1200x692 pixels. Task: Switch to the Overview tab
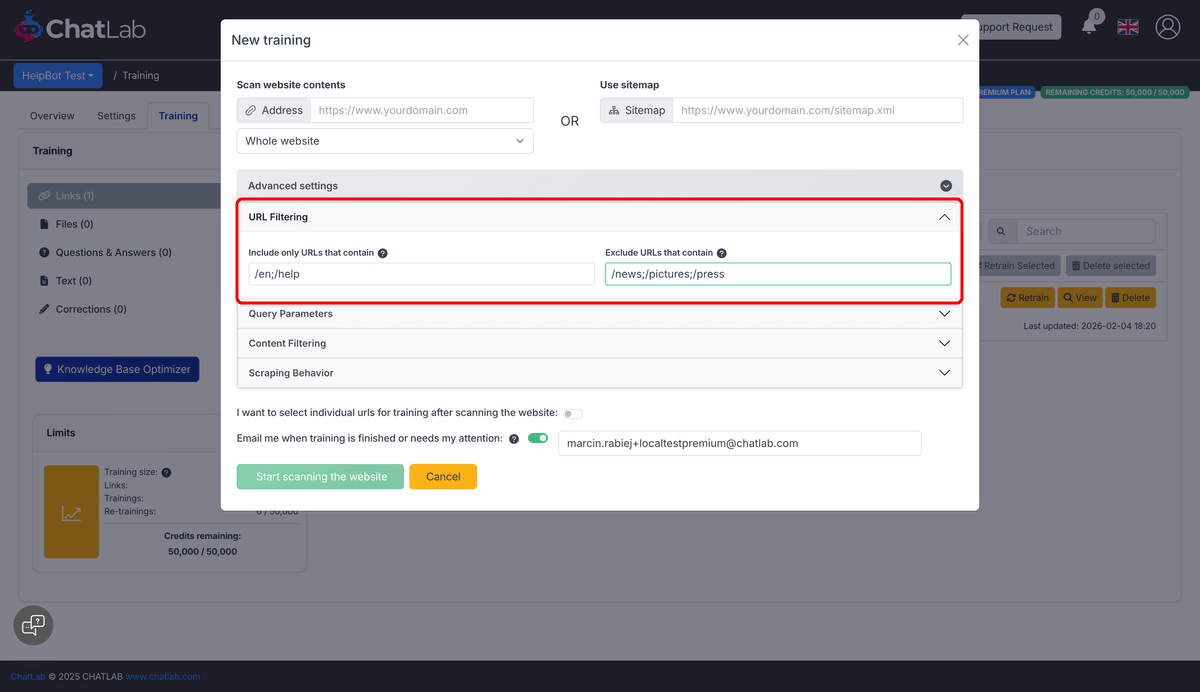pos(51,115)
